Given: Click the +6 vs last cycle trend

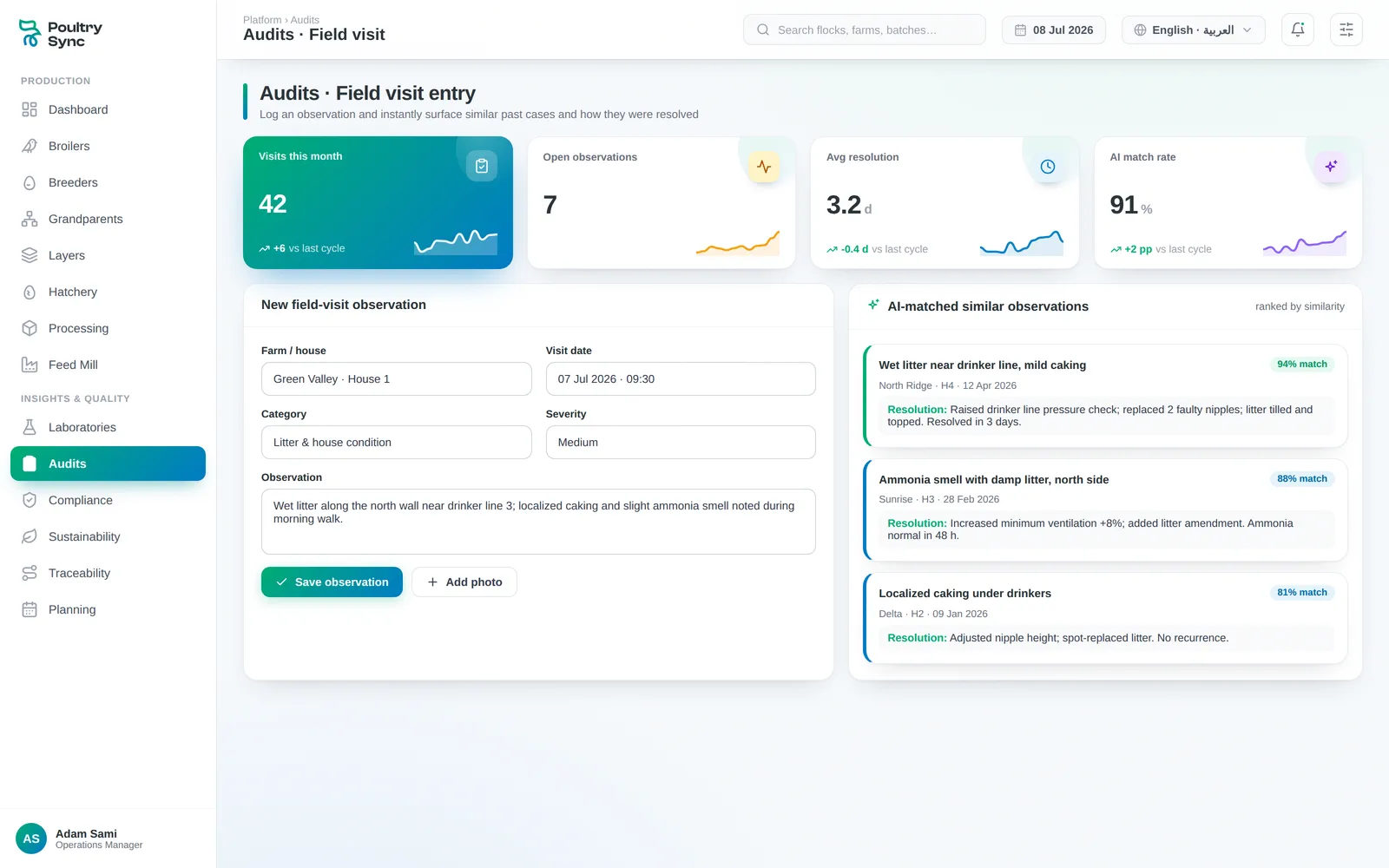Looking at the screenshot, I should pos(301,248).
